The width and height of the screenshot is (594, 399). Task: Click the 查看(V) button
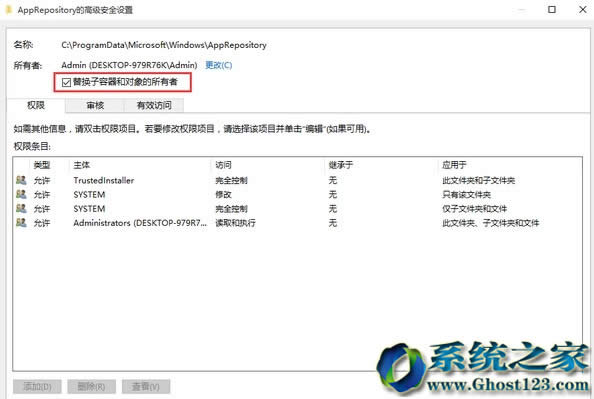(x=146, y=386)
